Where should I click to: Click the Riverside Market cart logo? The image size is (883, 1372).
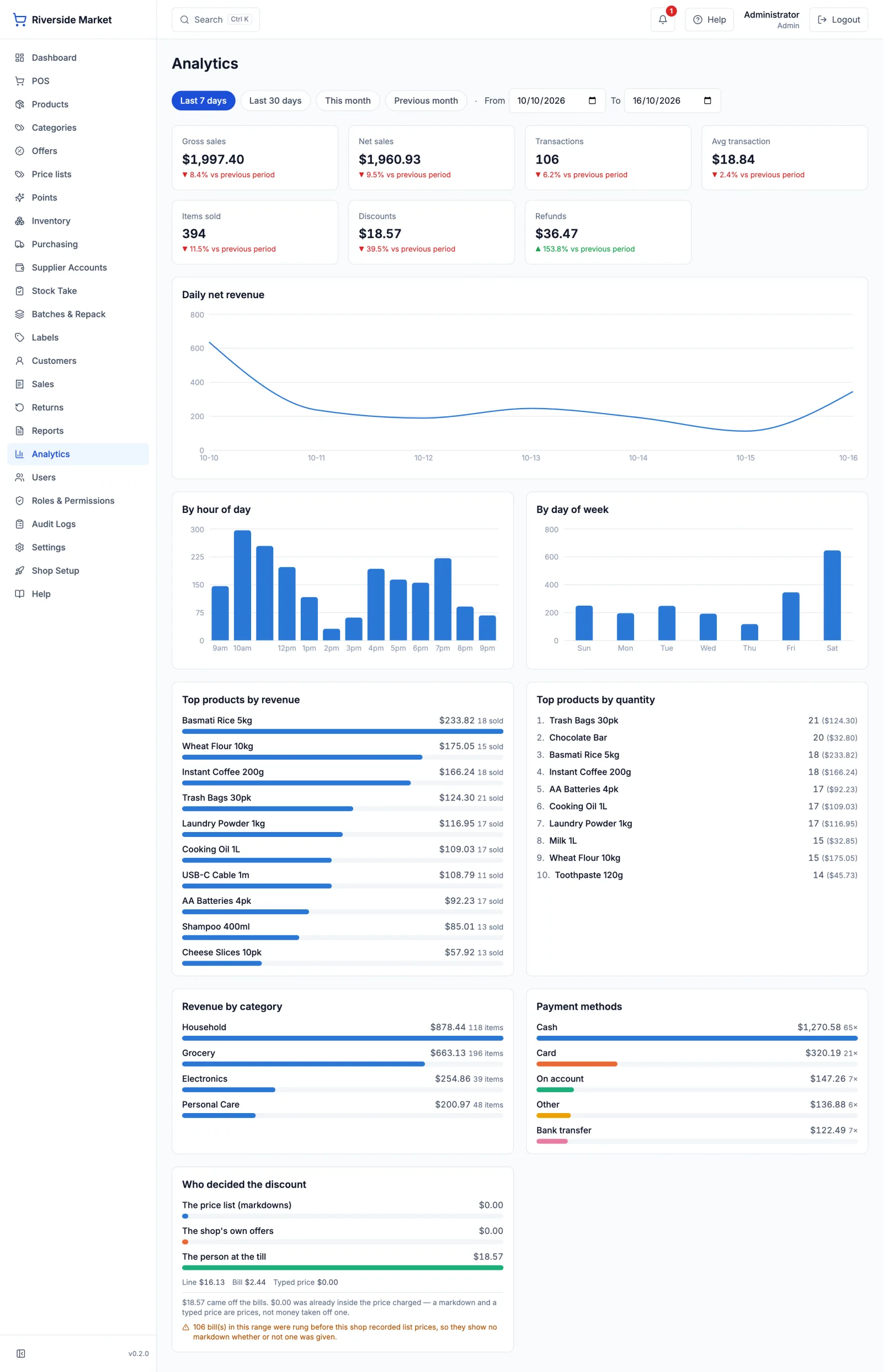[19, 19]
